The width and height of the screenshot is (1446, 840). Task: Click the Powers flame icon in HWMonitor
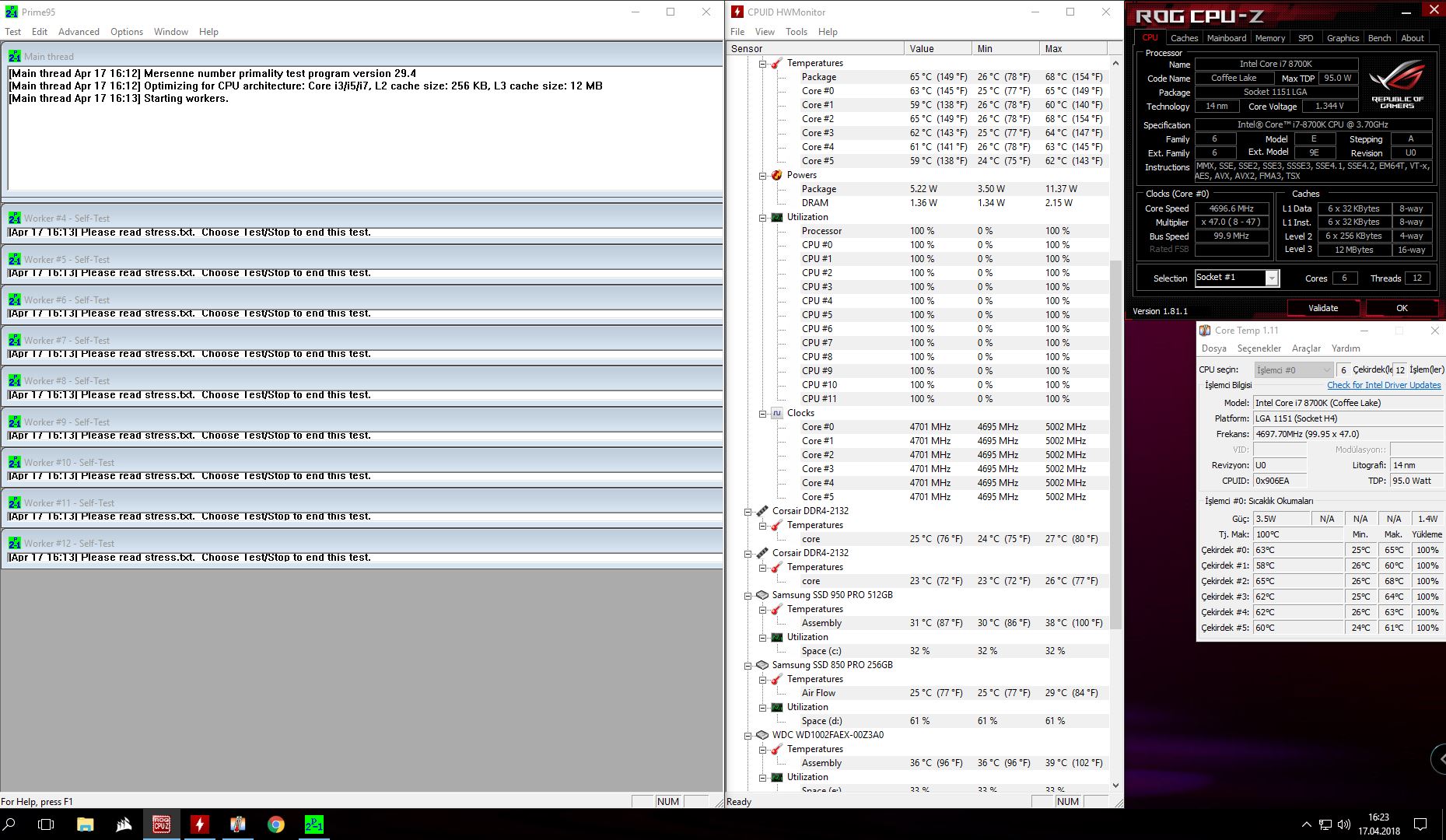(776, 175)
